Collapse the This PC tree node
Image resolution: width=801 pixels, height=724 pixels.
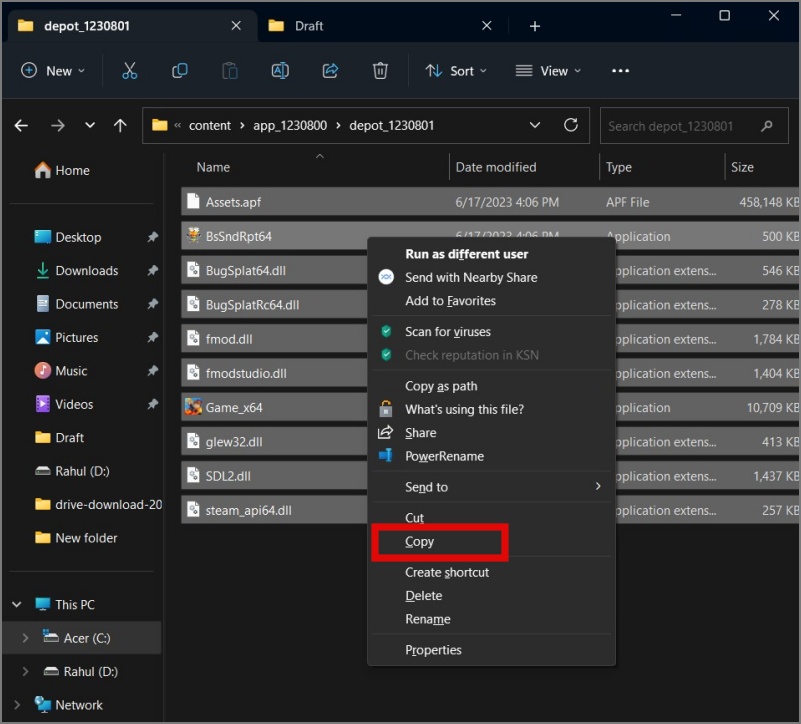click(x=17, y=604)
